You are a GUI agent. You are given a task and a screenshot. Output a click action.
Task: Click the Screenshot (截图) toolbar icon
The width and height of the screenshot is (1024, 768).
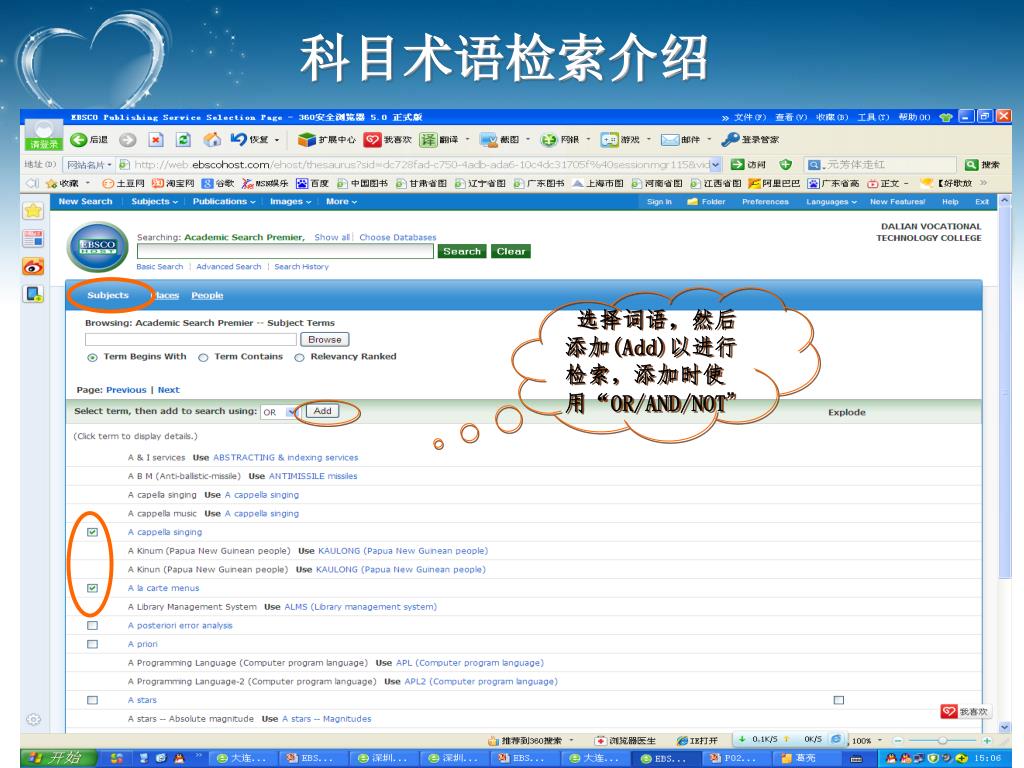pyautogui.click(x=488, y=140)
